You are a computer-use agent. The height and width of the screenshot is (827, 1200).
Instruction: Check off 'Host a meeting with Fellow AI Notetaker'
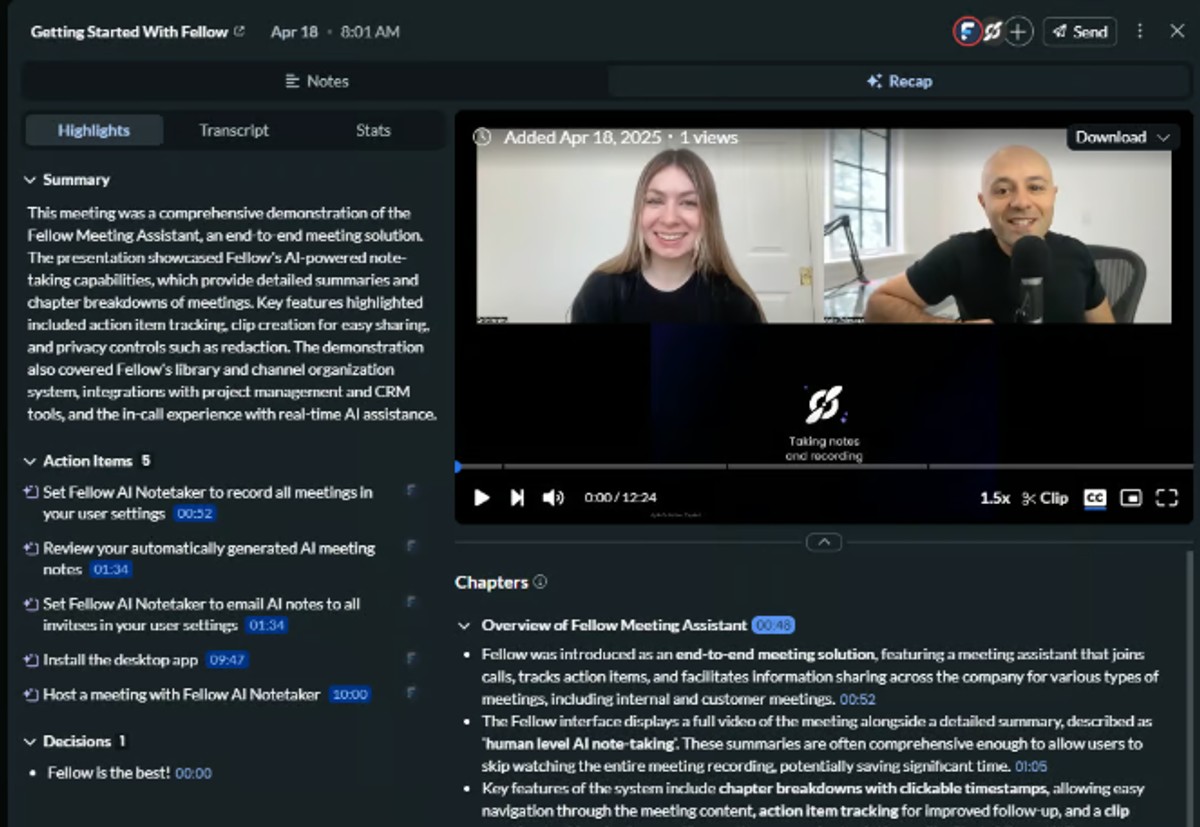coord(30,694)
